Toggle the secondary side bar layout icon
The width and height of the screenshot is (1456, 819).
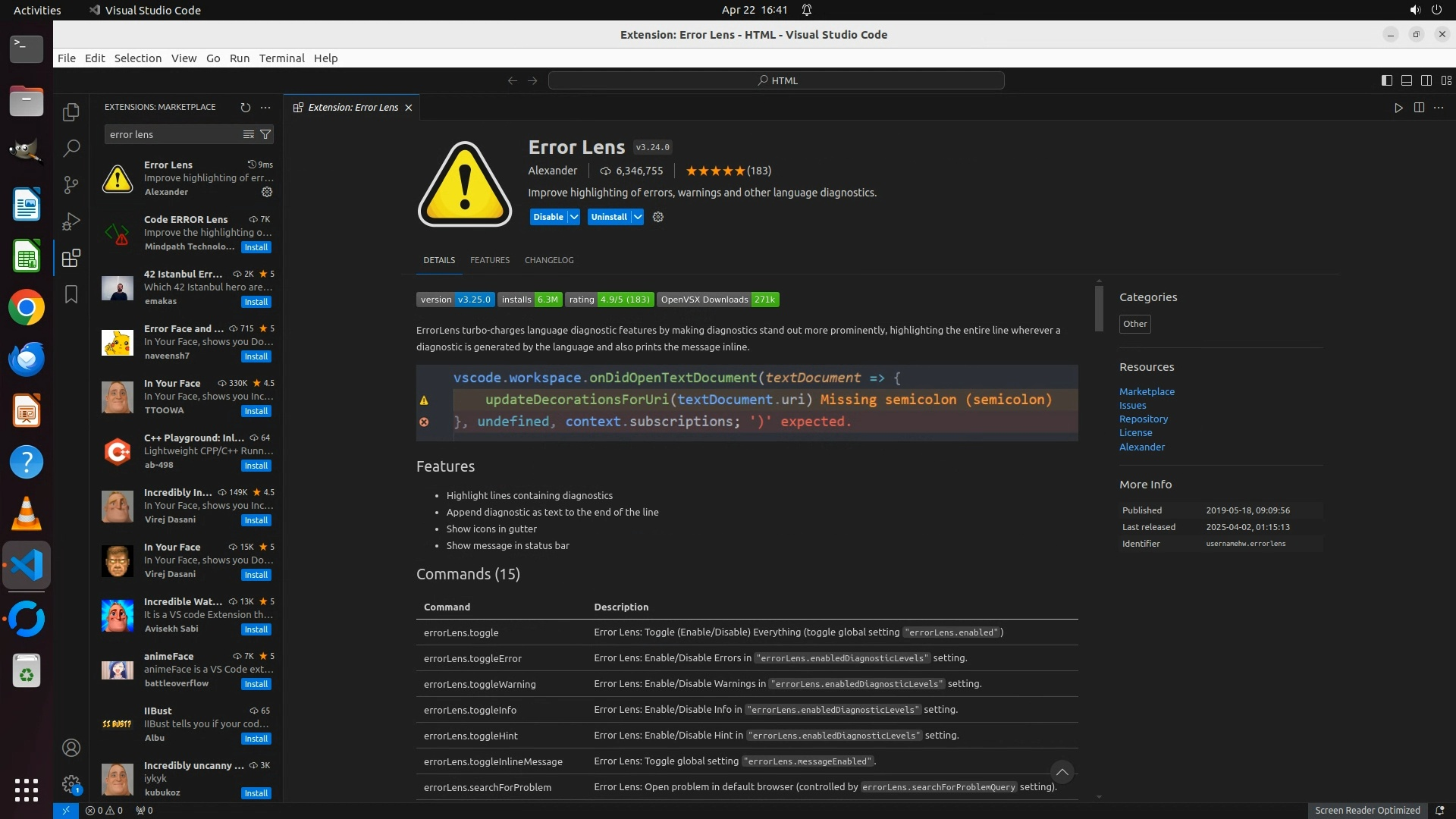point(1426,80)
